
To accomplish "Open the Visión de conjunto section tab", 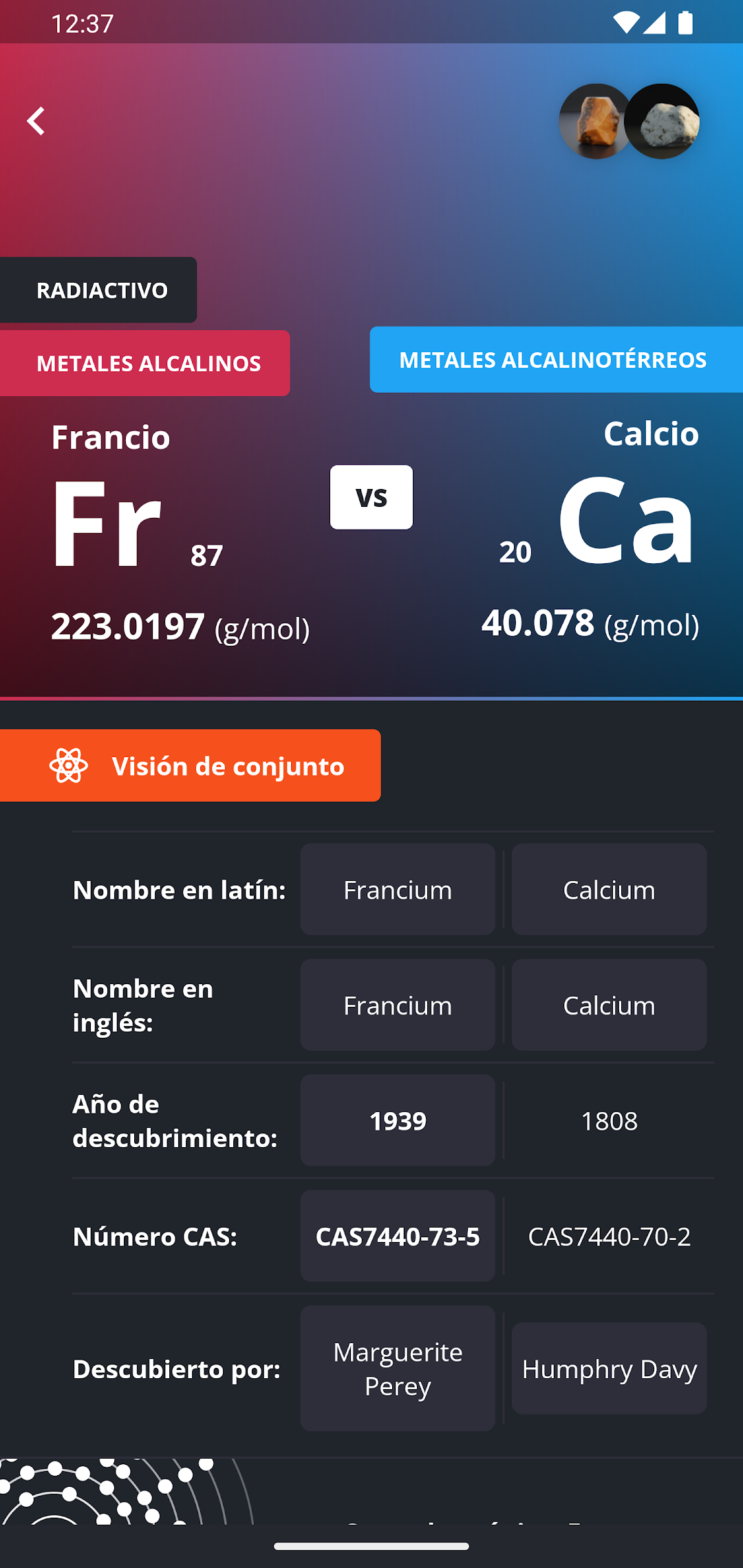I will (190, 765).
